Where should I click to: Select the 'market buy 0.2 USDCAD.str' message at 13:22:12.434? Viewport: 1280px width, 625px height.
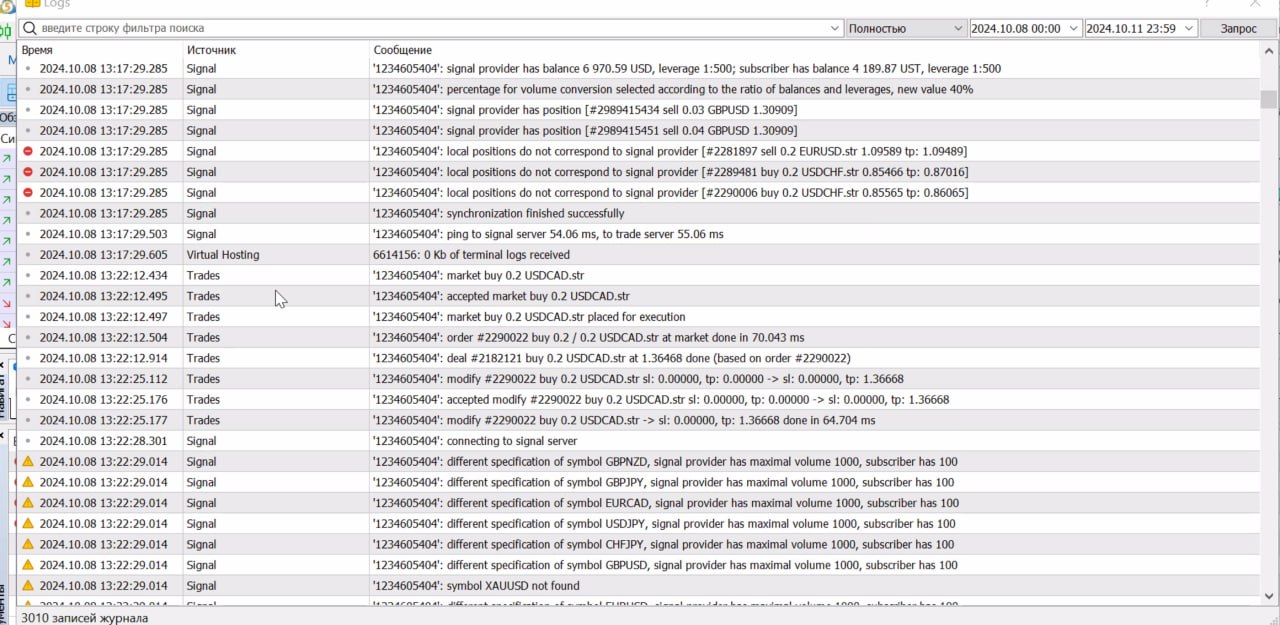coord(478,275)
